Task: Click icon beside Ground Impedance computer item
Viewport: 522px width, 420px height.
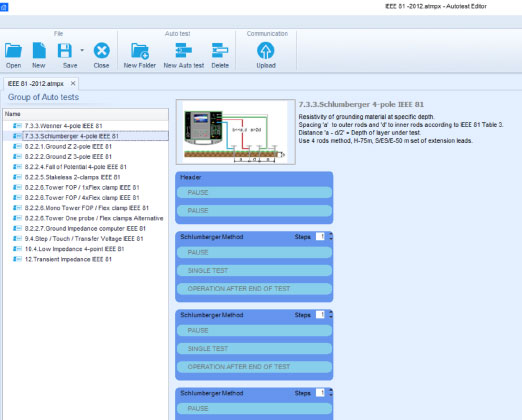Action: [x=17, y=229]
